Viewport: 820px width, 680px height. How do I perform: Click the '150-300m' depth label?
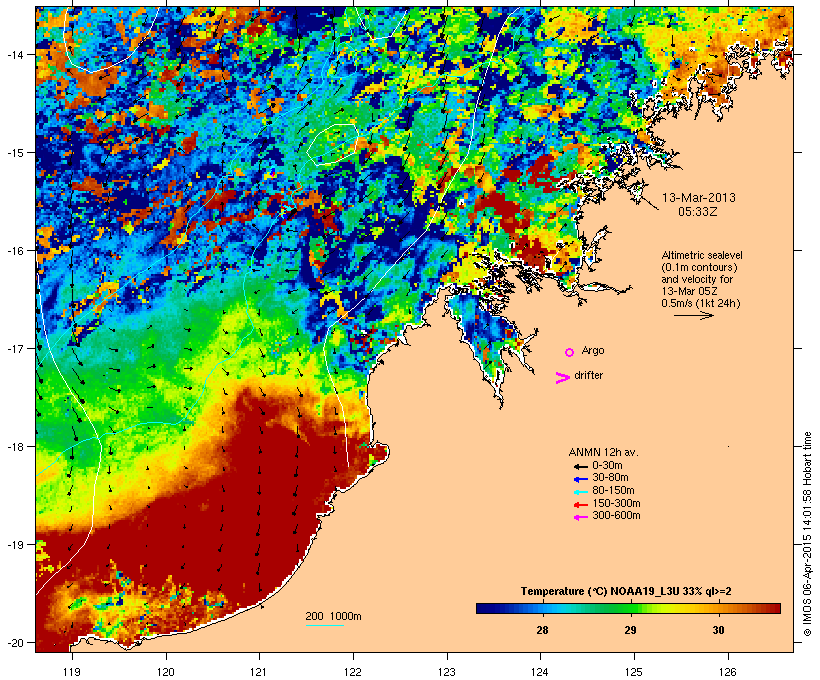(616, 504)
